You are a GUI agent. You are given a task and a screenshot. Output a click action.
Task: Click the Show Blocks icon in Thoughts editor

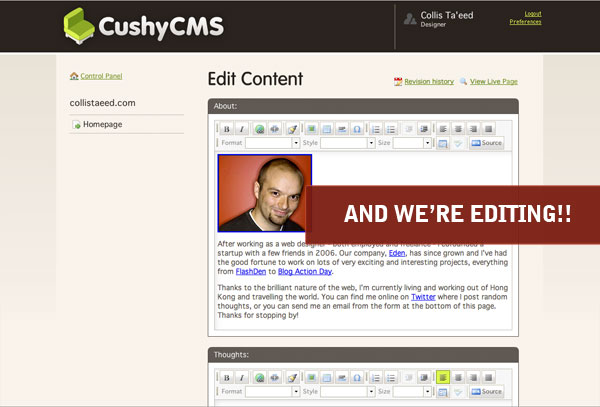tap(443, 392)
